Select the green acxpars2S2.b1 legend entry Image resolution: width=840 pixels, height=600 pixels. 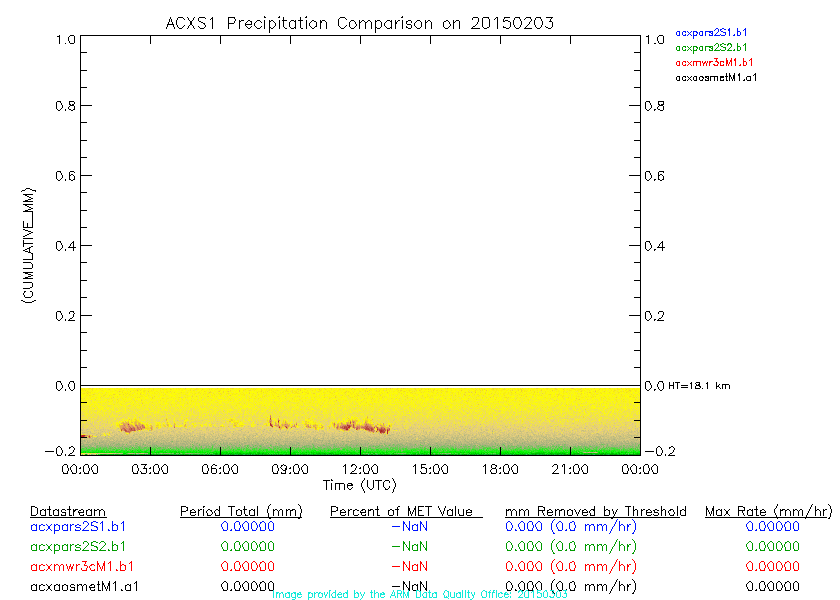pyautogui.click(x=711, y=47)
